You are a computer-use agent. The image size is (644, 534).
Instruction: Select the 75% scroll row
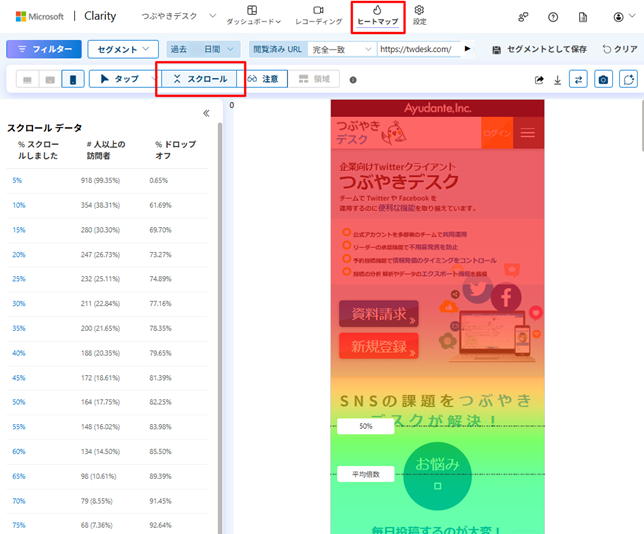coord(107,525)
